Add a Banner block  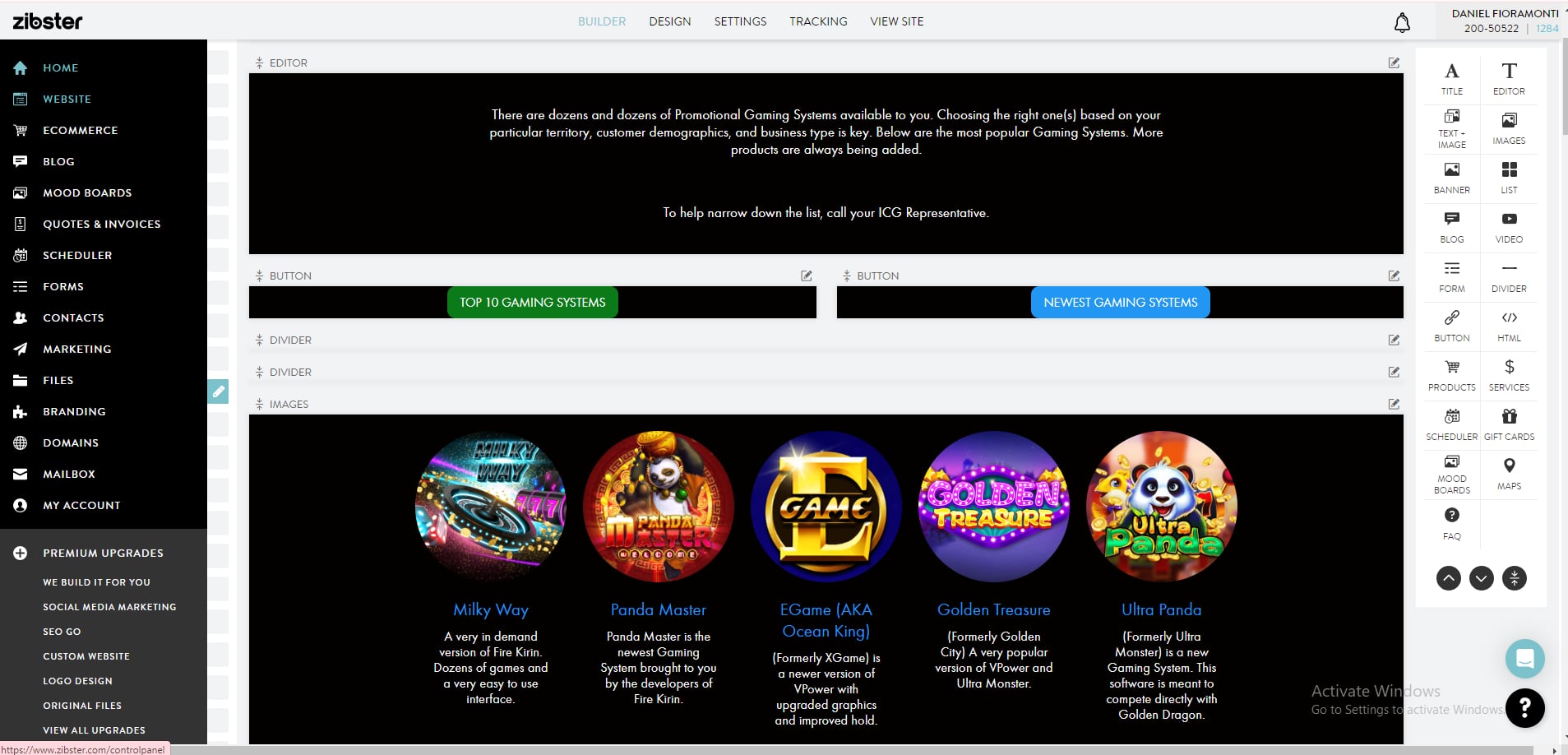pos(1452,178)
